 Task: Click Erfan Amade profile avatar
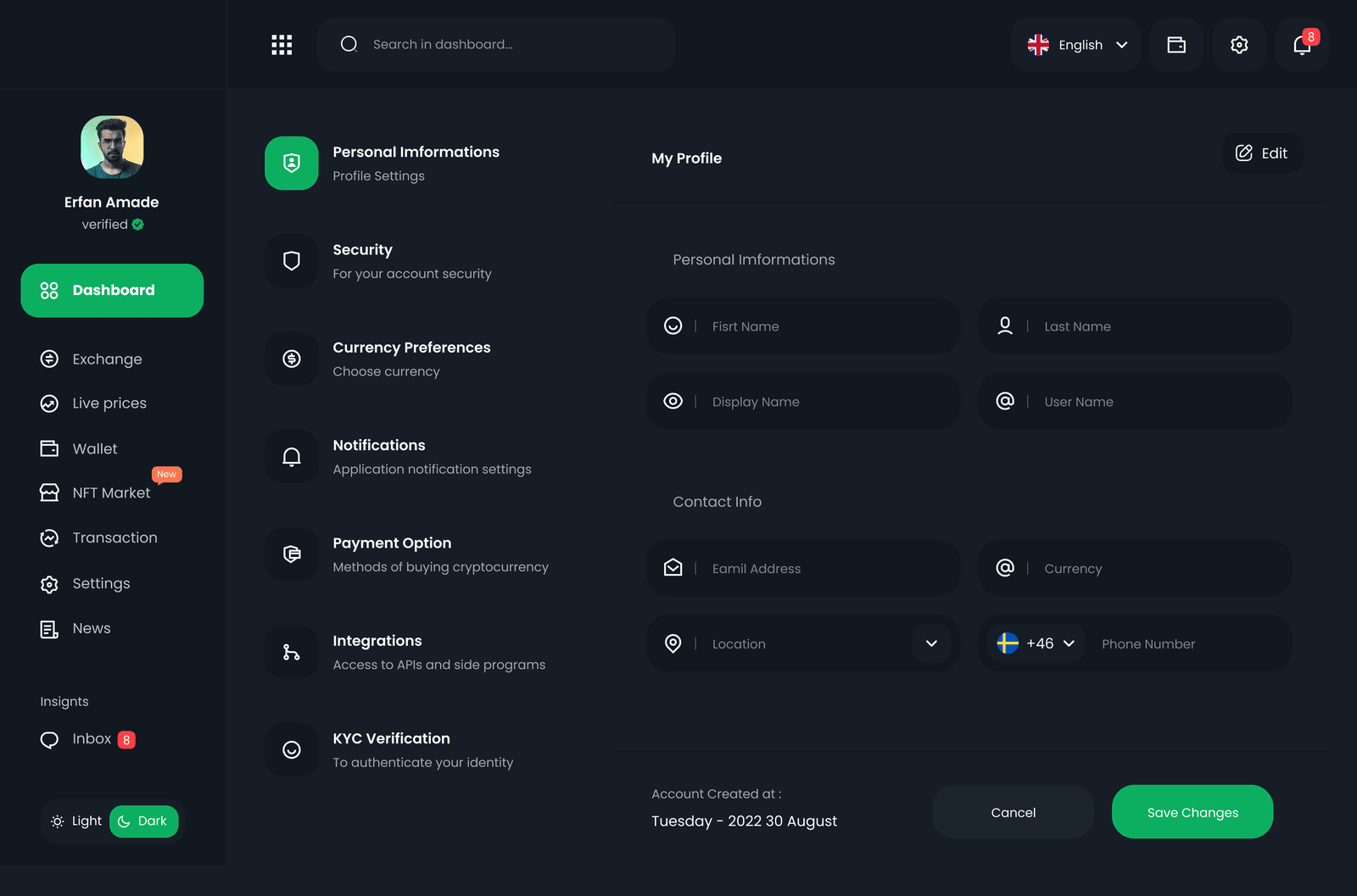tap(112, 147)
